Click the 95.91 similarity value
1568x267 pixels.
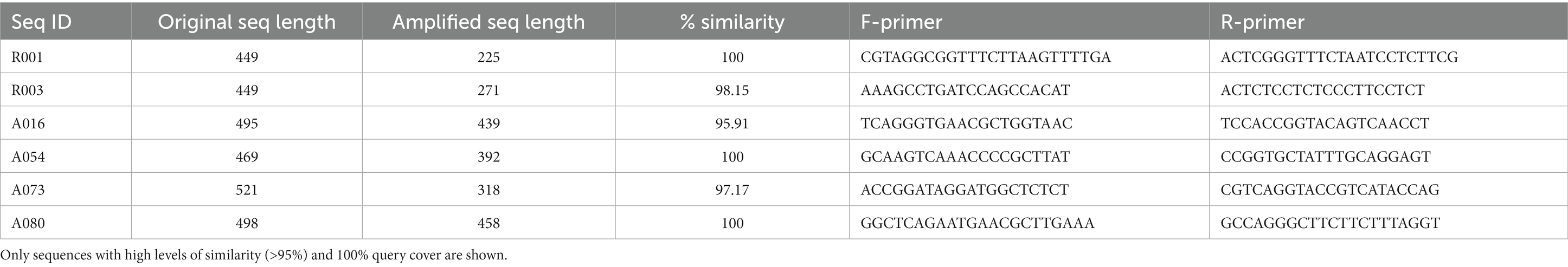tap(732, 123)
